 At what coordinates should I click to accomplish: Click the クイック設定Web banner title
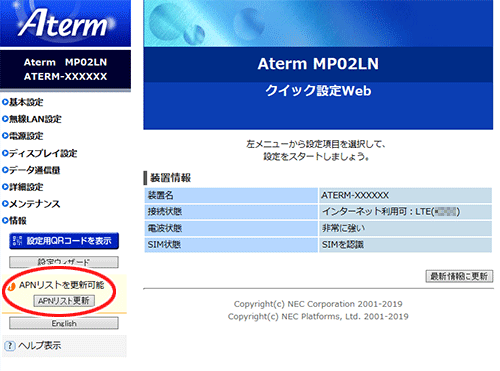[x=318, y=91]
